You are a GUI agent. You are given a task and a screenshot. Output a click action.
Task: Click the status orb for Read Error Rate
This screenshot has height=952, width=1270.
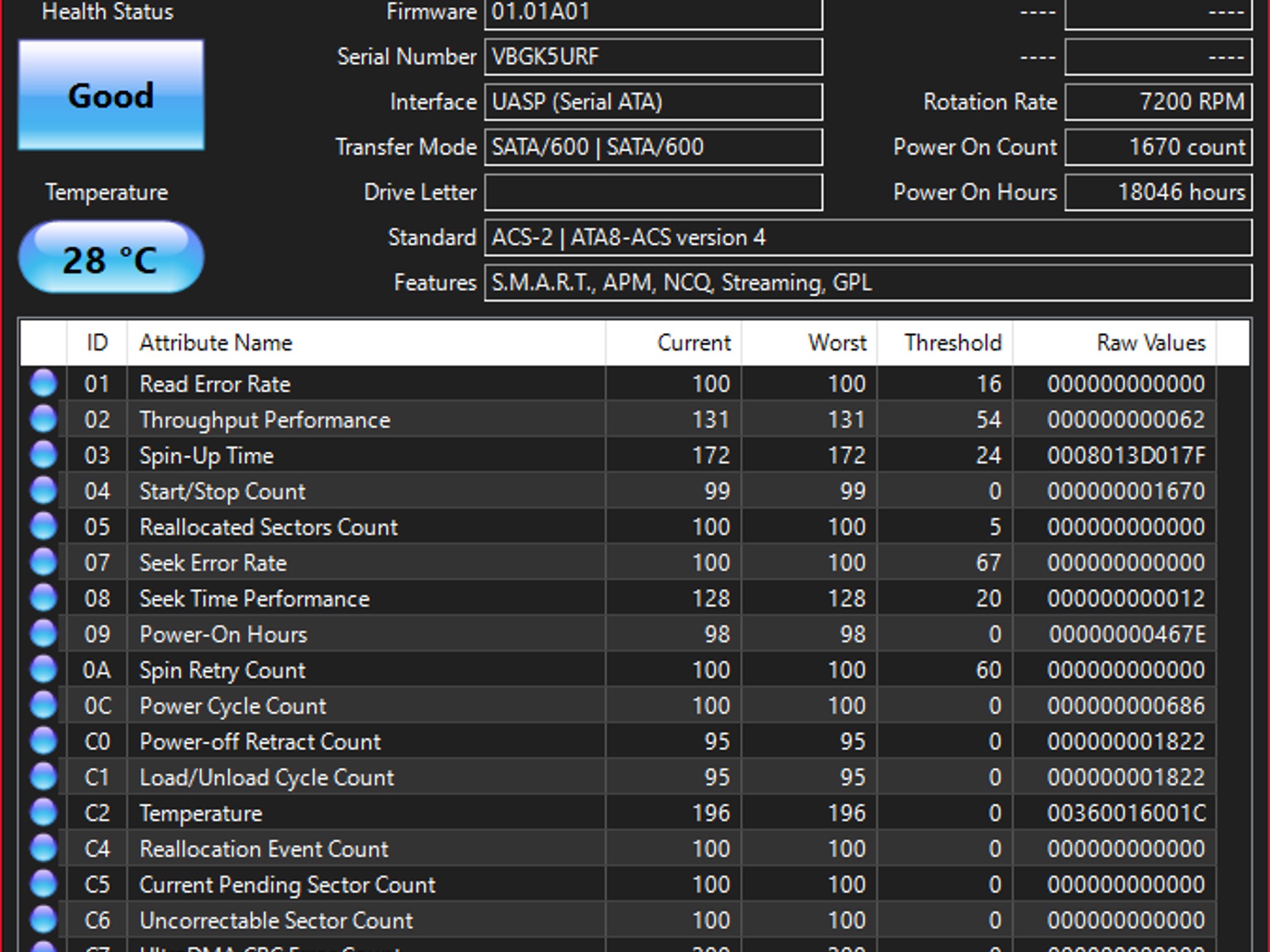tap(43, 384)
